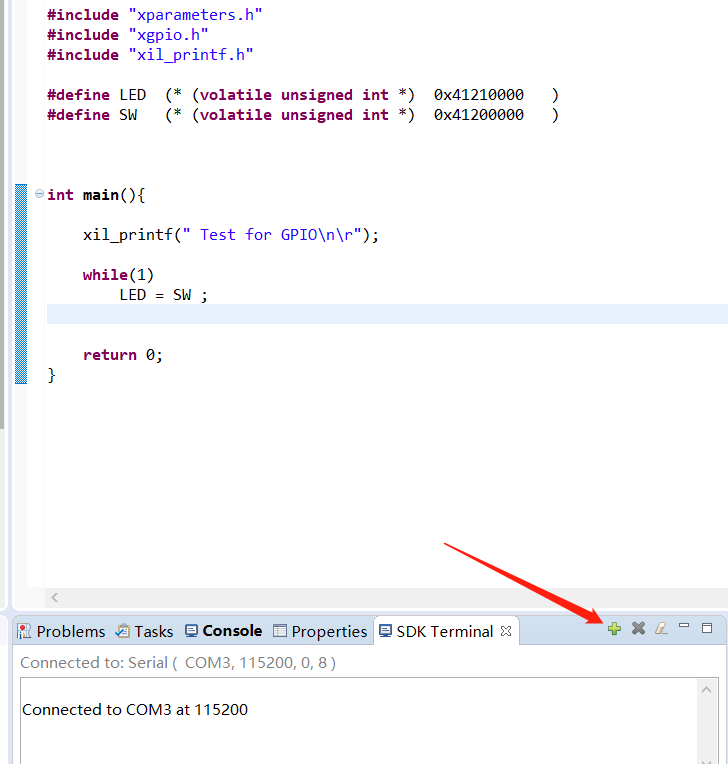Click the xgpio.h include line
Image resolution: width=728 pixels, height=764 pixels.
(128, 35)
